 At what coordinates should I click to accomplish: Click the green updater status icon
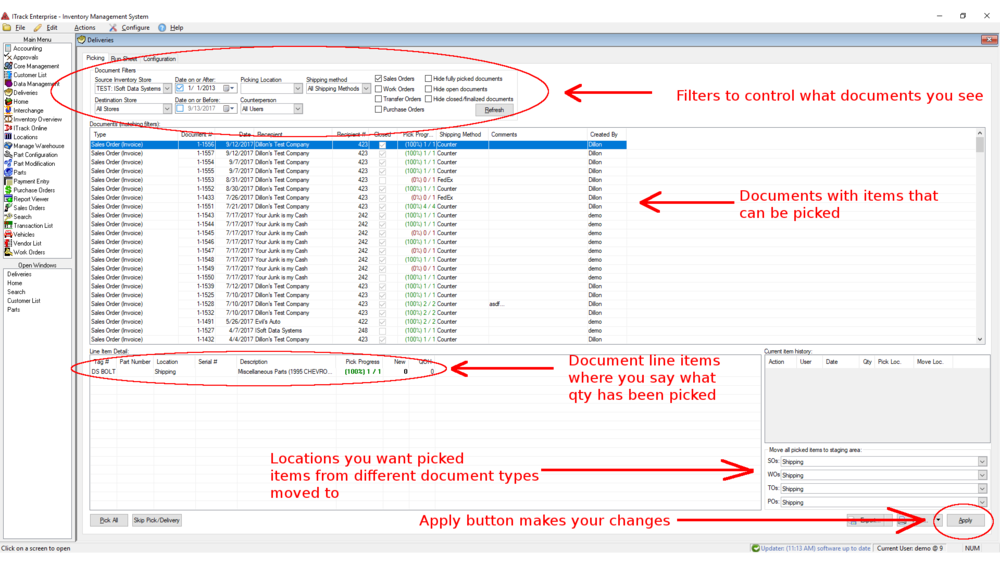point(755,548)
